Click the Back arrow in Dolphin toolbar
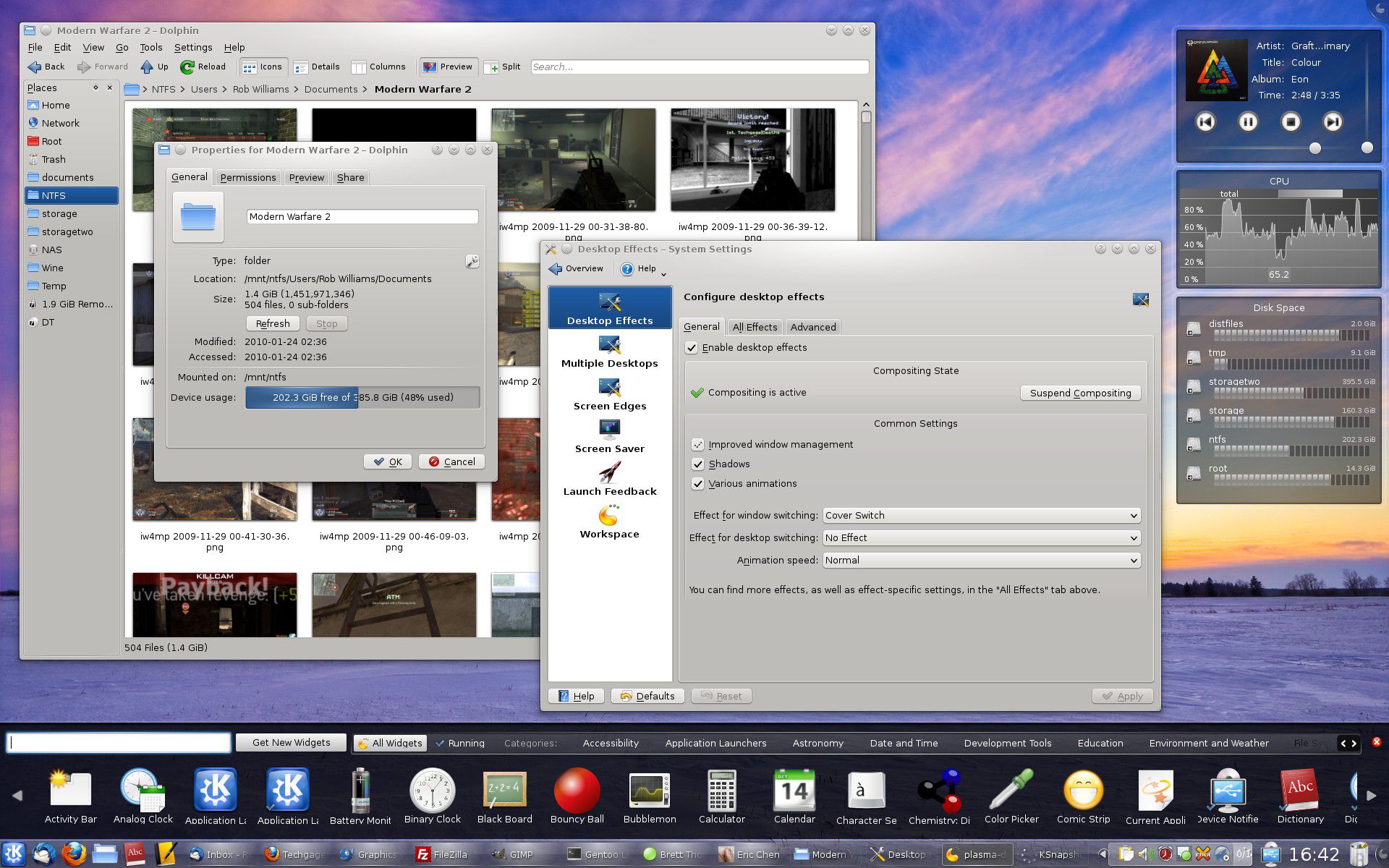Viewport: 1389px width, 868px height. pyautogui.click(x=46, y=67)
